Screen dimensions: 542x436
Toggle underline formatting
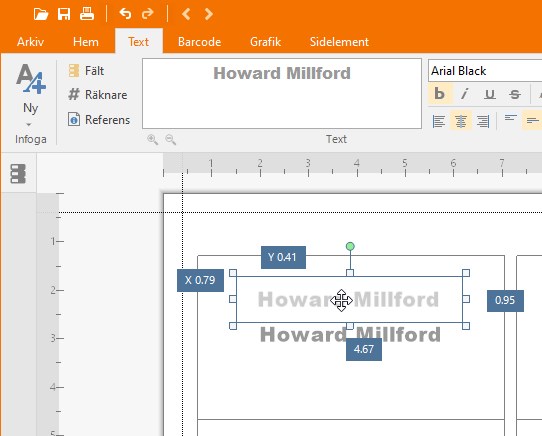coord(489,94)
